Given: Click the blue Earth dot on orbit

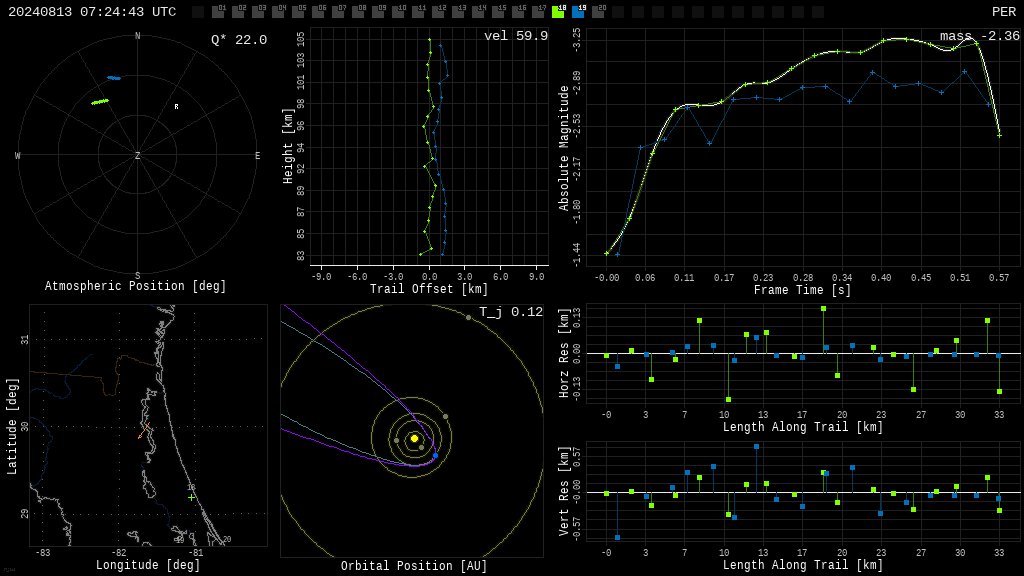Looking at the screenshot, I should [436, 455].
